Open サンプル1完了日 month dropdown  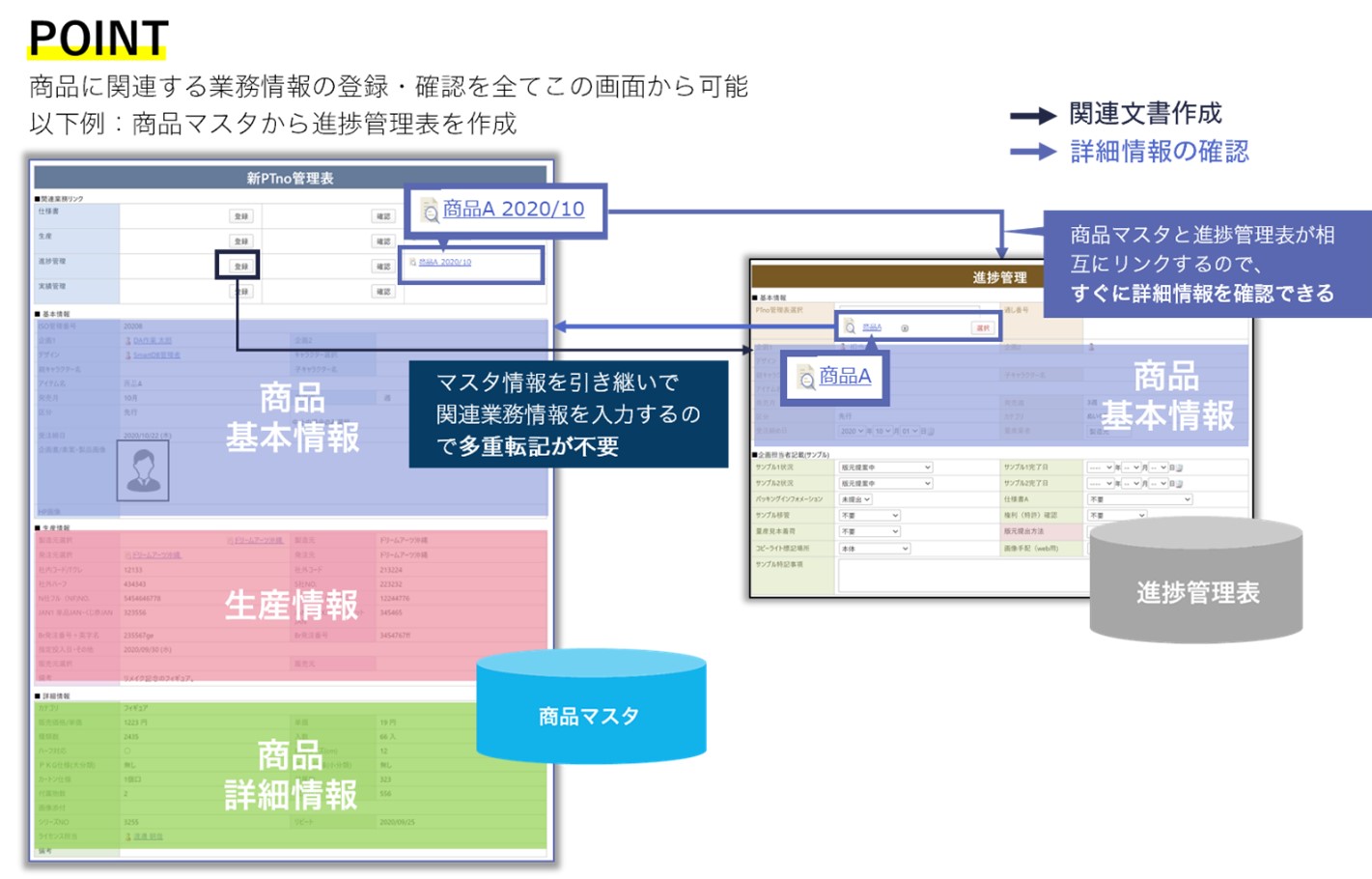click(1131, 468)
